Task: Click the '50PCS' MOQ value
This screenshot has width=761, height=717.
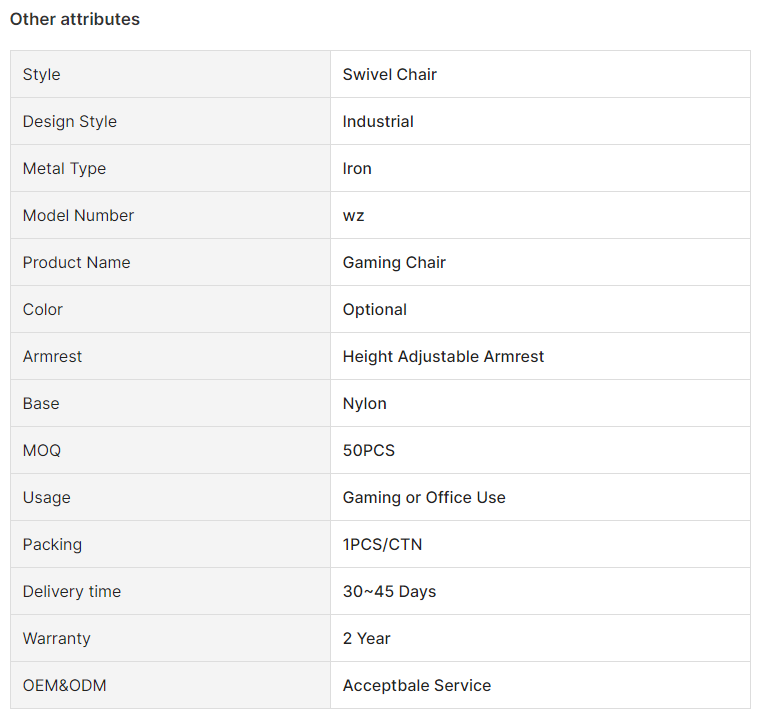Action: click(369, 450)
